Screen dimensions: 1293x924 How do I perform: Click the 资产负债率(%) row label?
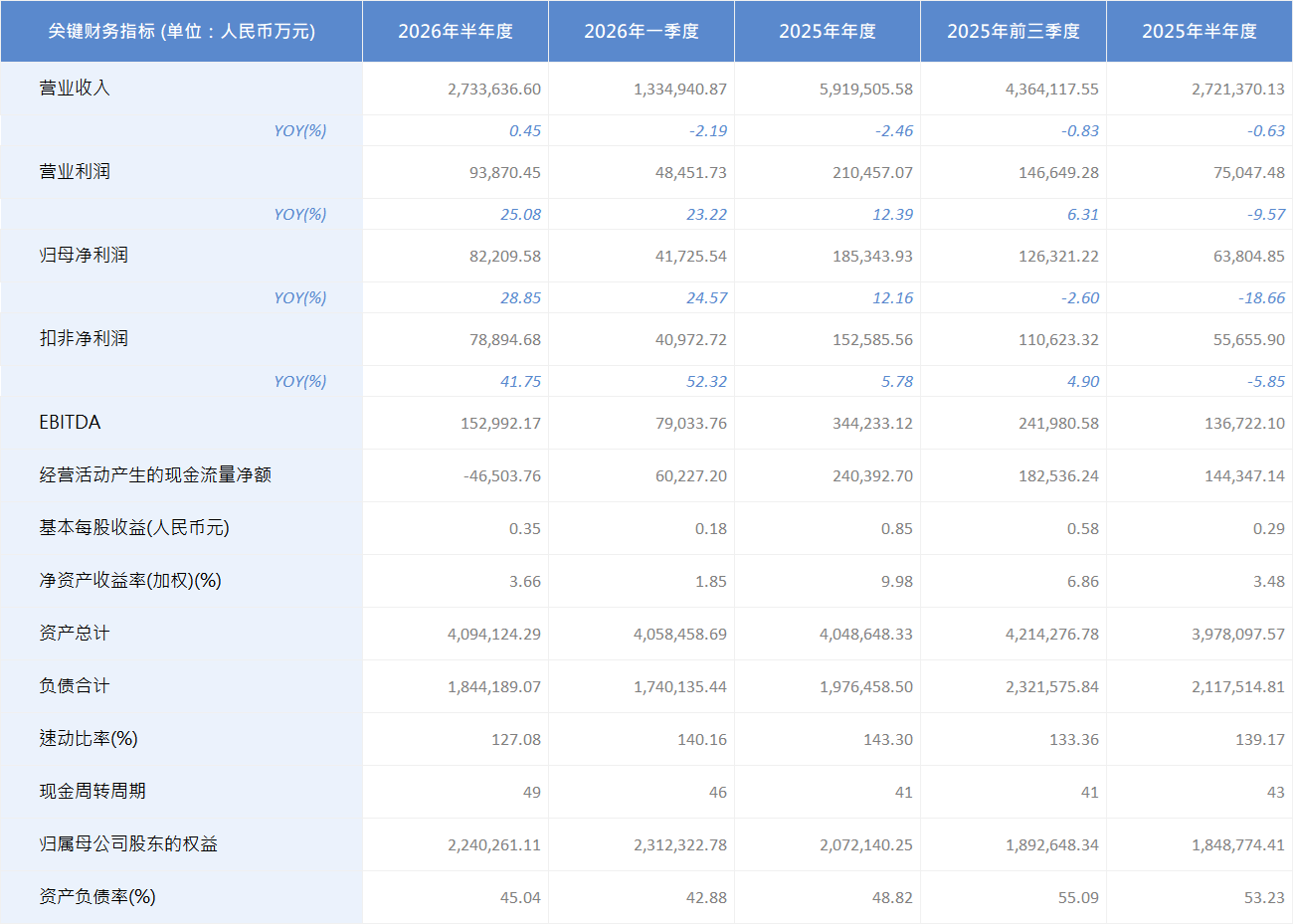pyautogui.click(x=97, y=897)
